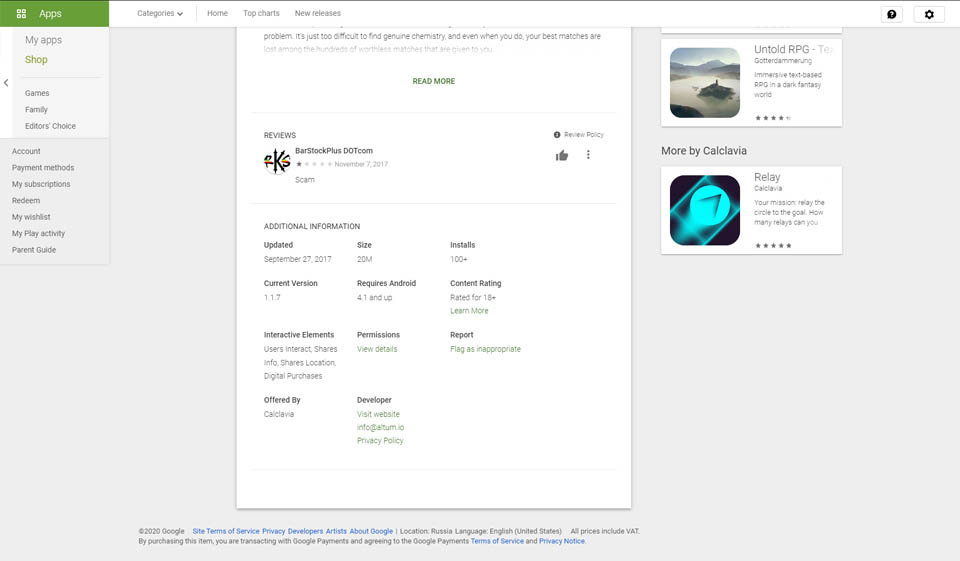Go to the Top charts tab
Viewport: 960px width, 561px height.
261,14
